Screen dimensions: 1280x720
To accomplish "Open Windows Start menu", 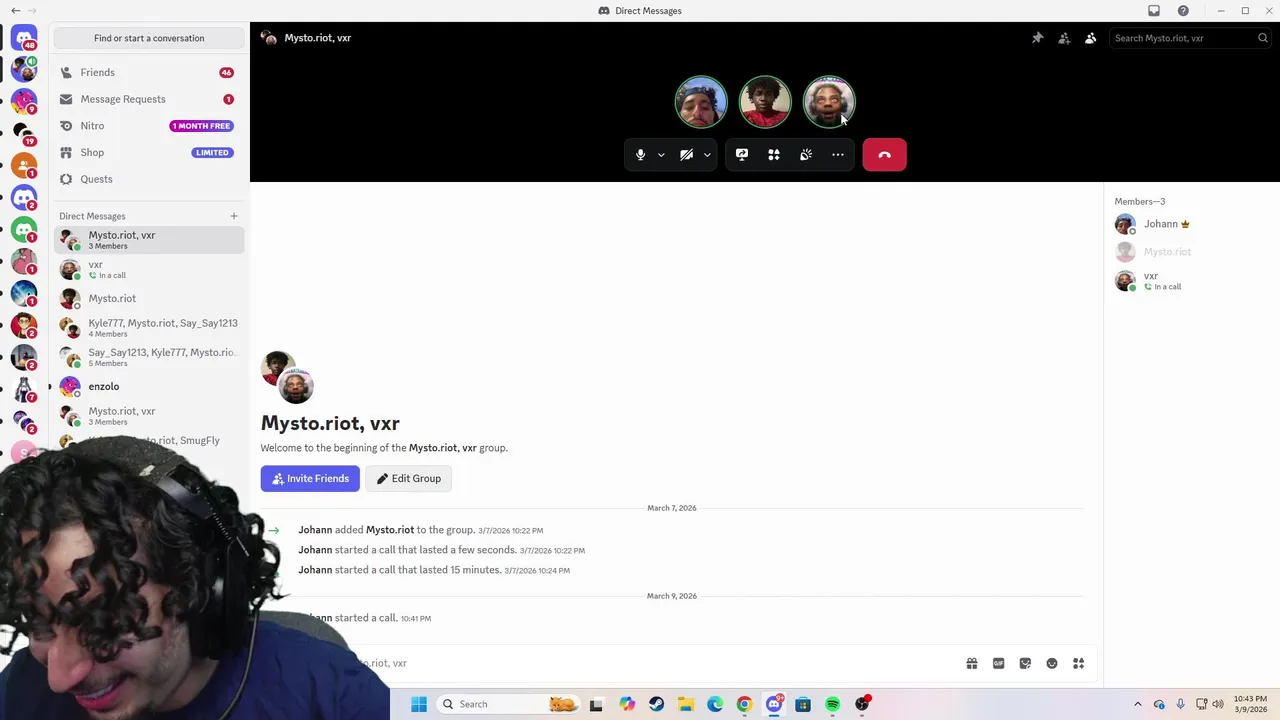I will (419, 704).
